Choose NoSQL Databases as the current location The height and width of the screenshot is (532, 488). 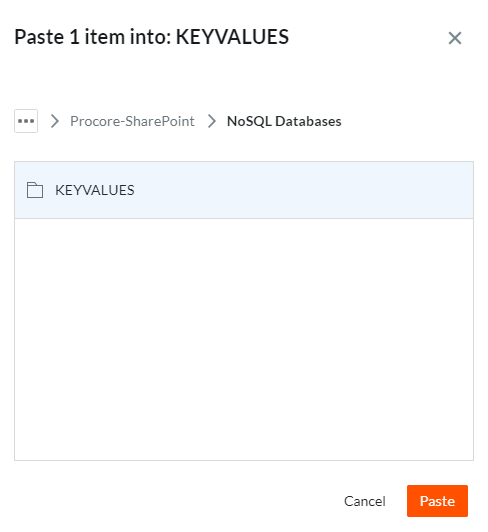click(x=284, y=121)
